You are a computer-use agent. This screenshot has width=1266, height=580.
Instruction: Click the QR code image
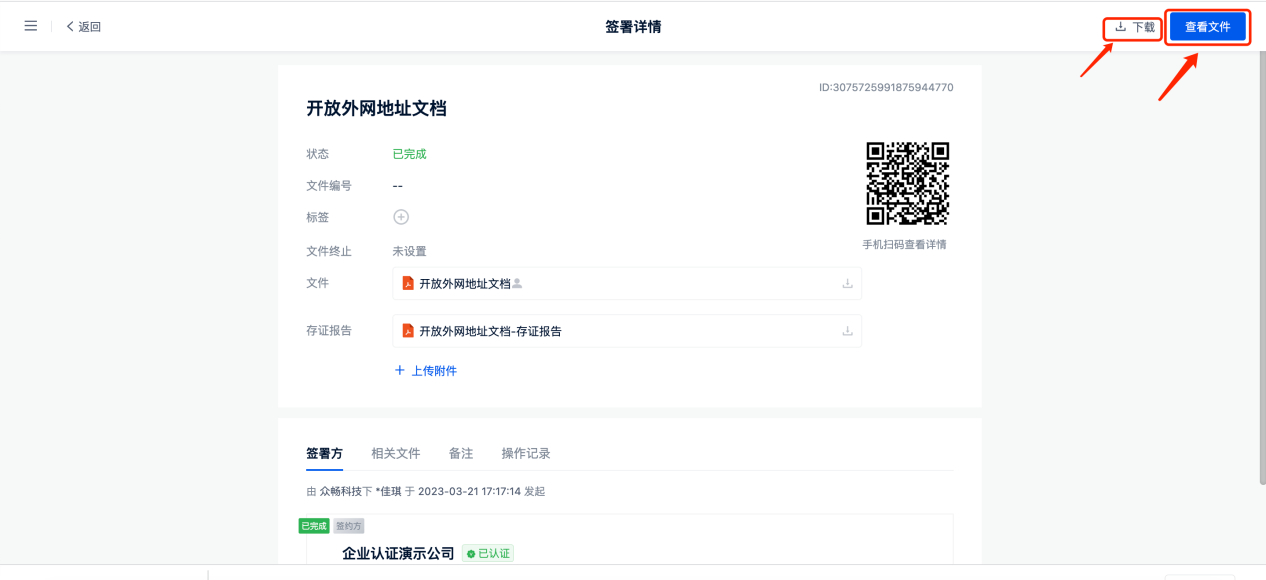click(x=906, y=183)
